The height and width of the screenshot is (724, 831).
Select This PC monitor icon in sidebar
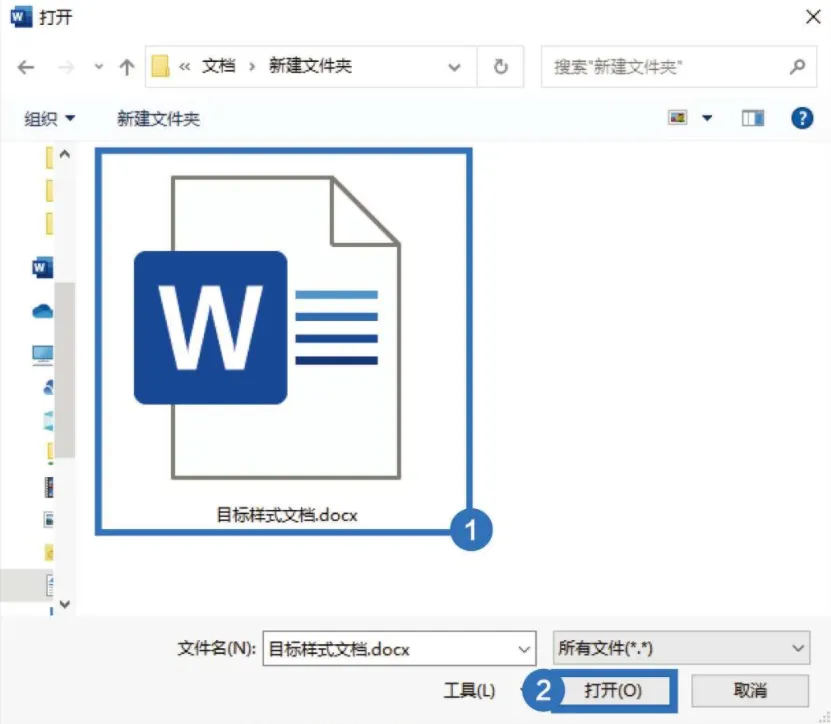click(42, 355)
